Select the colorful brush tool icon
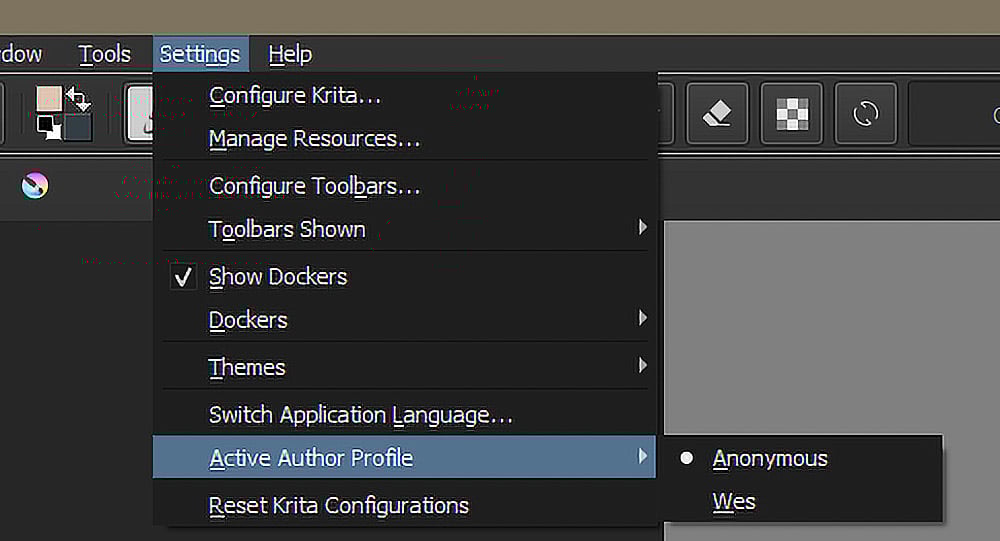The image size is (1000, 541). coord(34,186)
